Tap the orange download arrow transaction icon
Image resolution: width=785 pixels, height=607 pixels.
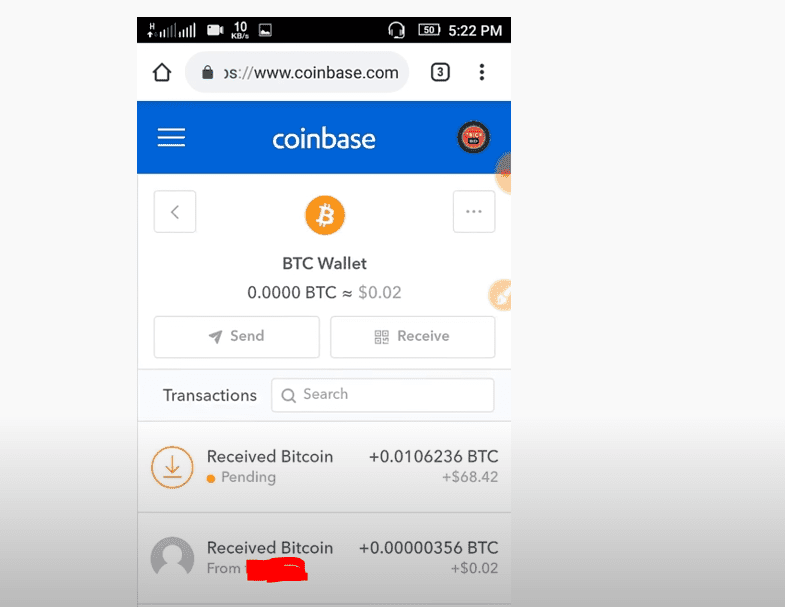tap(172, 467)
